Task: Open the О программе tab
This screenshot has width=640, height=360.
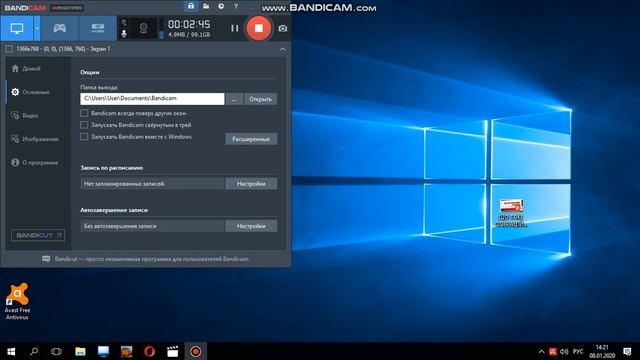Action: [x=35, y=162]
